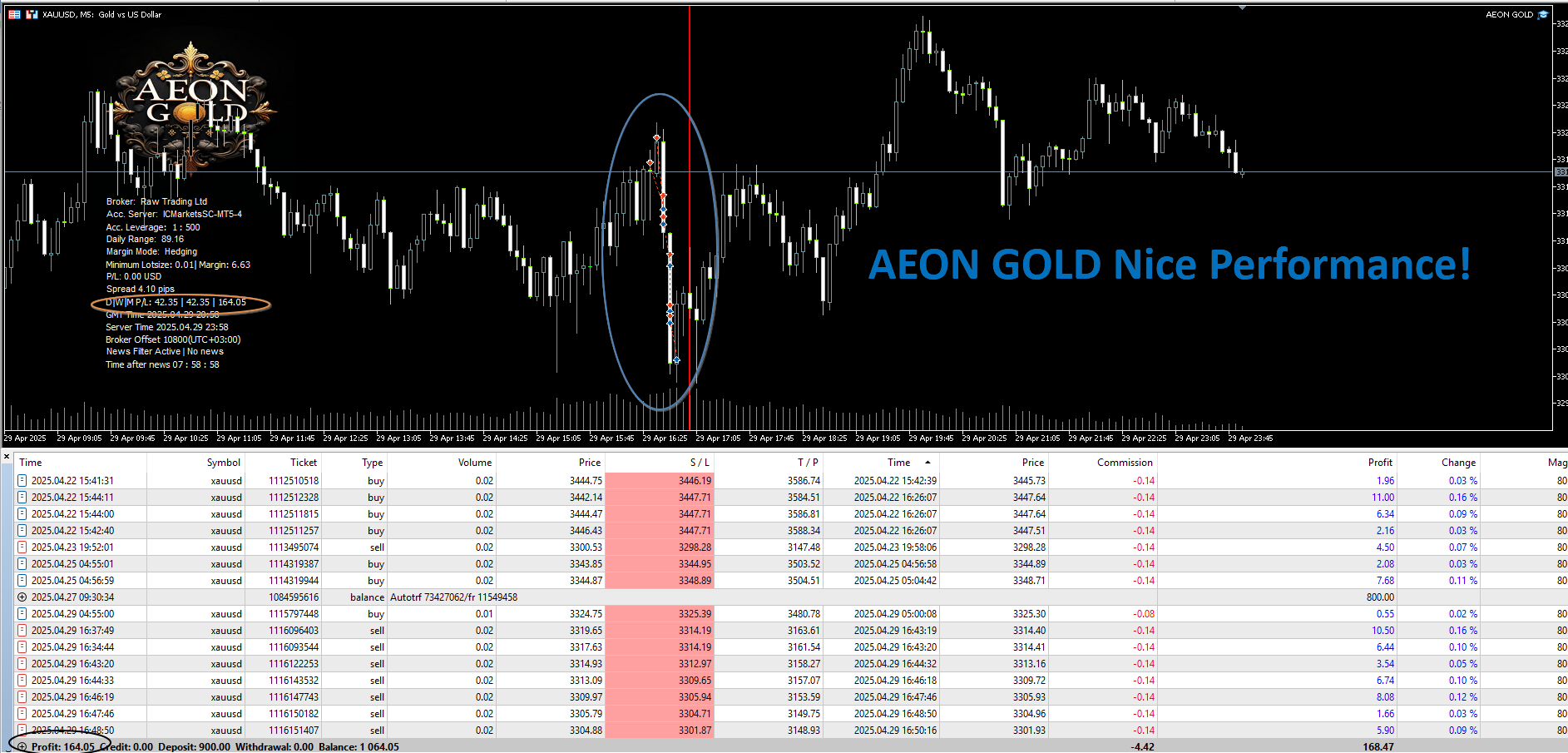
Task: Click deal icon for row 2025.04.25 04:56:59
Action: pos(22,581)
